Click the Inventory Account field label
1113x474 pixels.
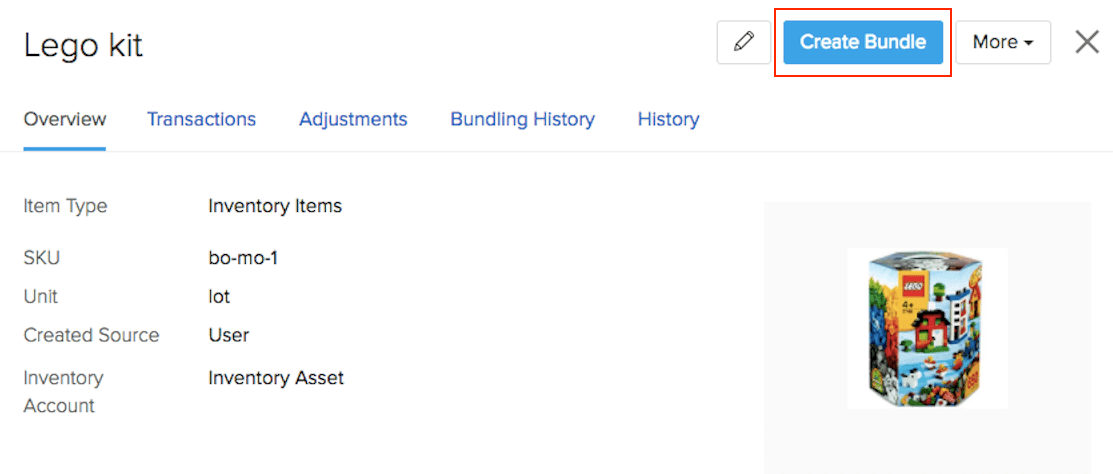63,392
